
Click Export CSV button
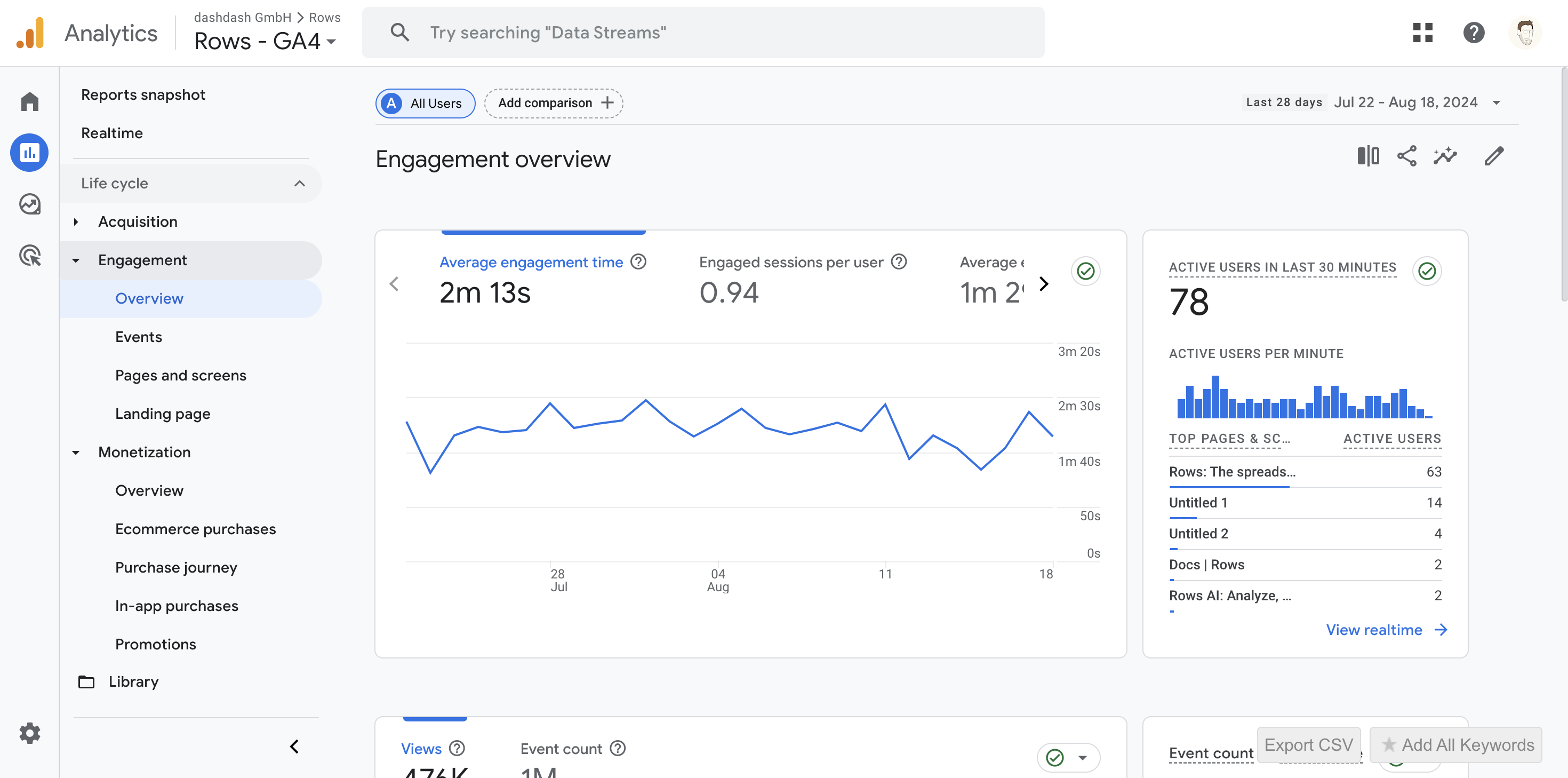pyautogui.click(x=1309, y=744)
